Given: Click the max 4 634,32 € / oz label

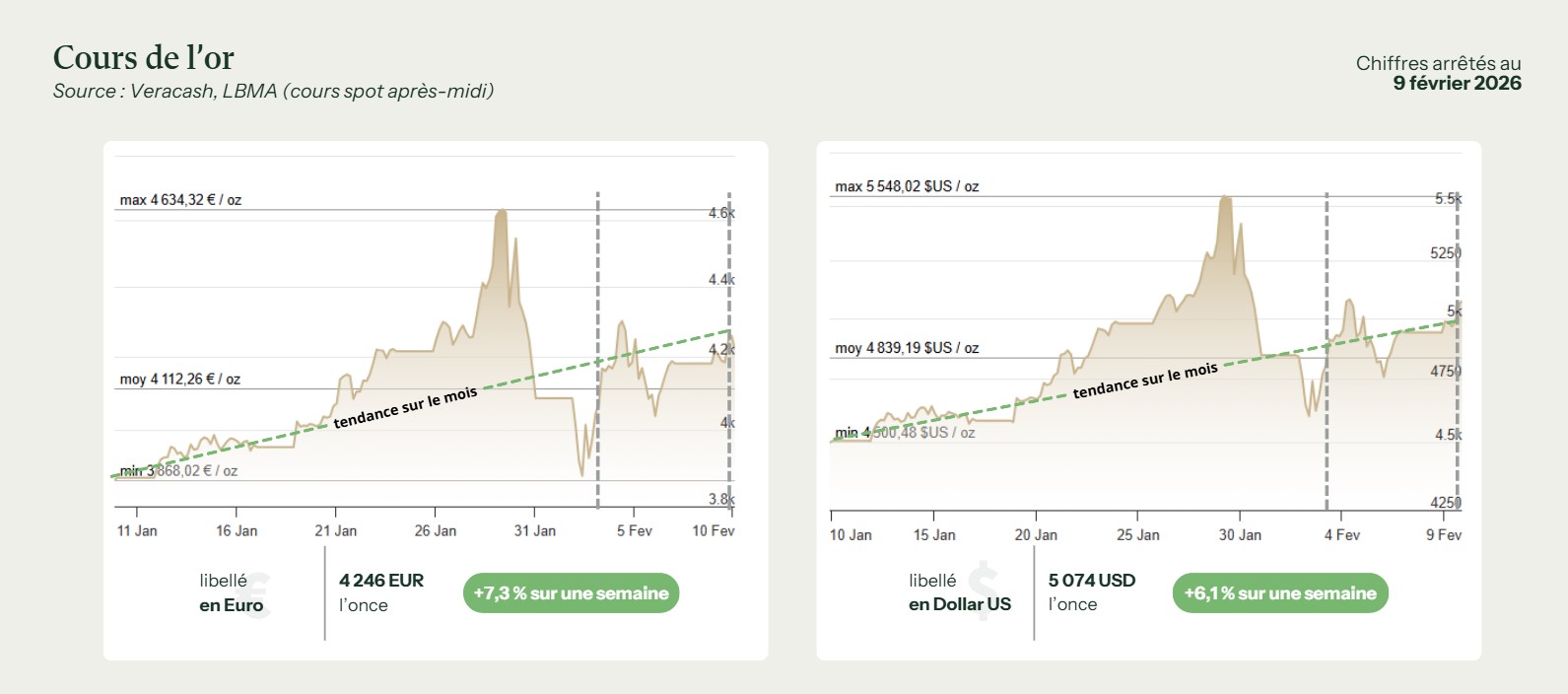Looking at the screenshot, I should click(180, 200).
